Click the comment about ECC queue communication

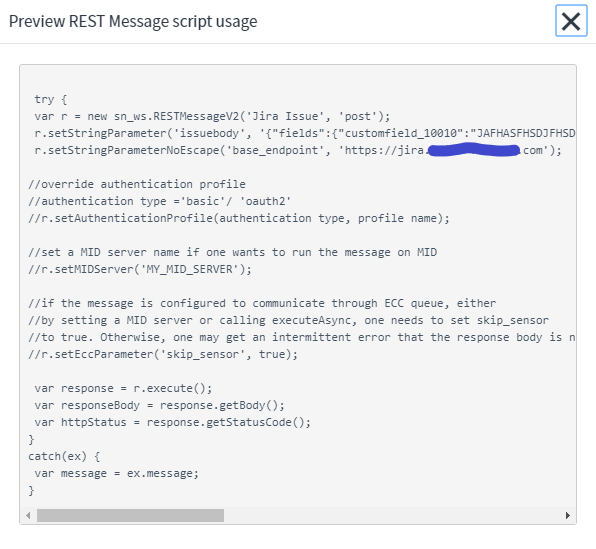click(x=262, y=303)
